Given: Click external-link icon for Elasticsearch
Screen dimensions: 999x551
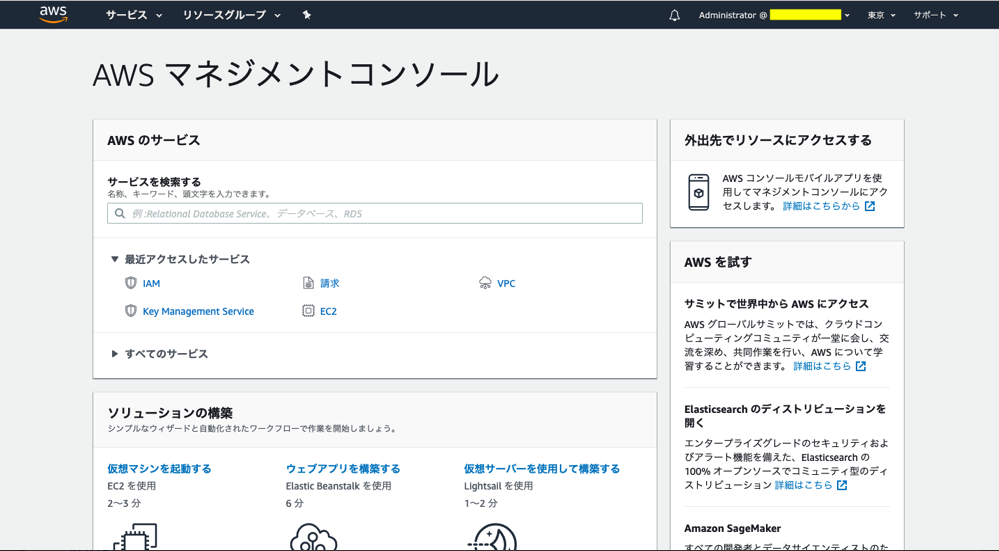Looking at the screenshot, I should pos(842,485).
